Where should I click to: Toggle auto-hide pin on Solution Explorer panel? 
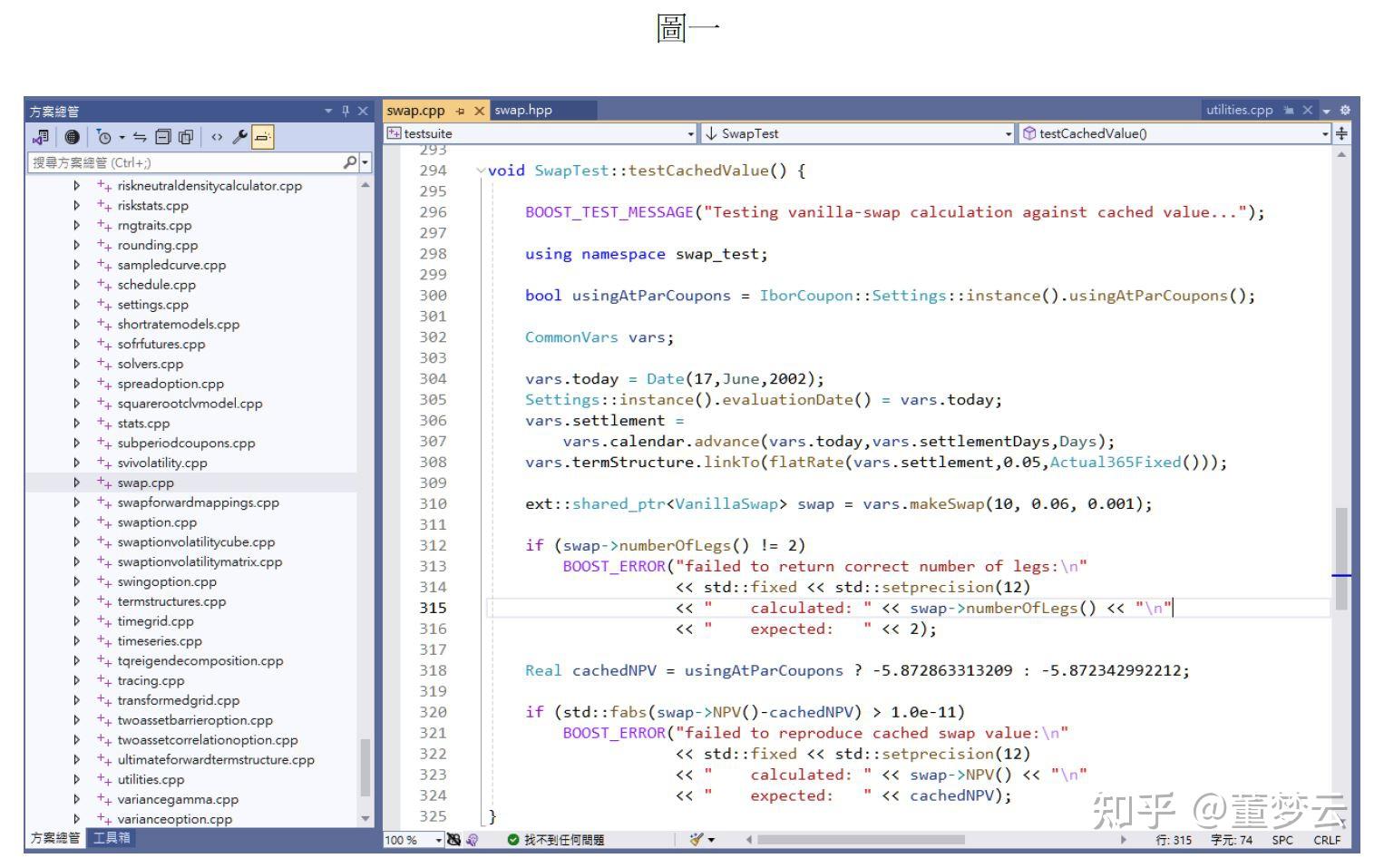point(345,111)
